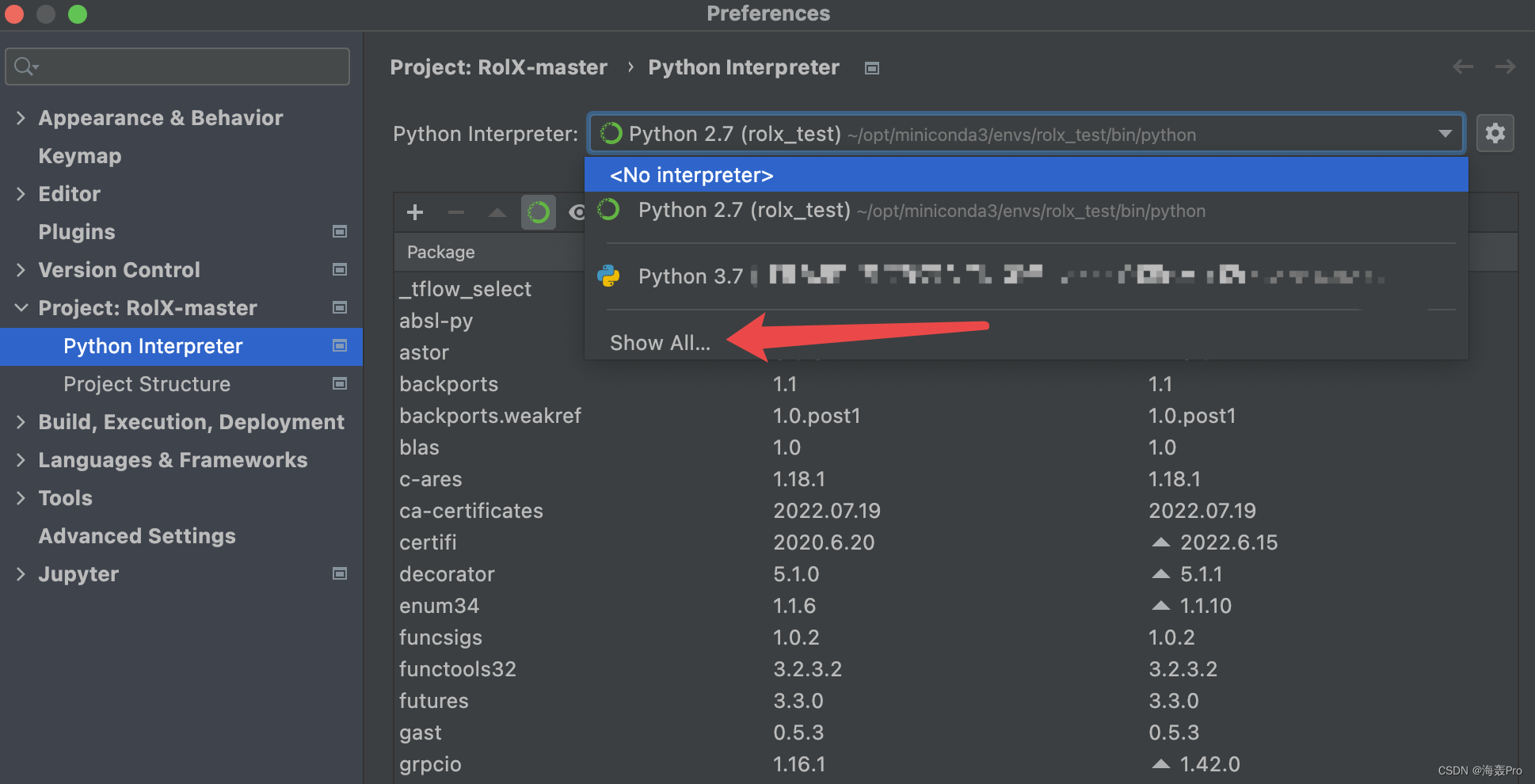The height and width of the screenshot is (784, 1535).
Task: Click the gear icon beside interpreter dropdown
Action: pos(1495,133)
